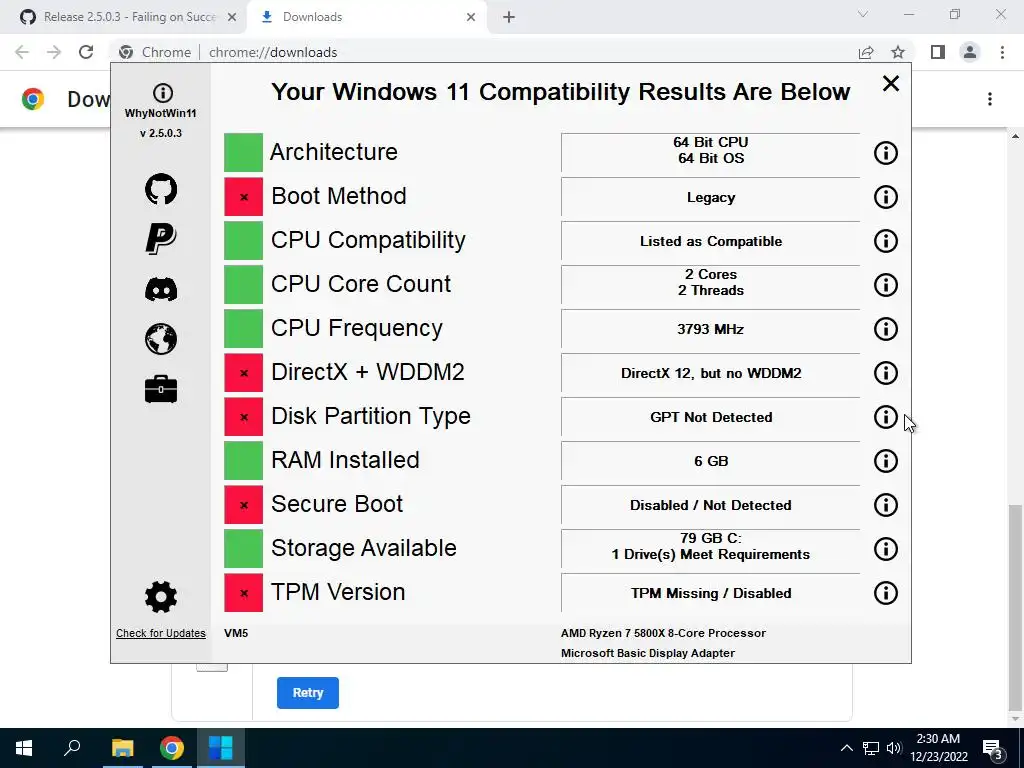Click 'Disabled / Not Detected' result text
Image resolution: width=1024 pixels, height=768 pixels.
[711, 505]
